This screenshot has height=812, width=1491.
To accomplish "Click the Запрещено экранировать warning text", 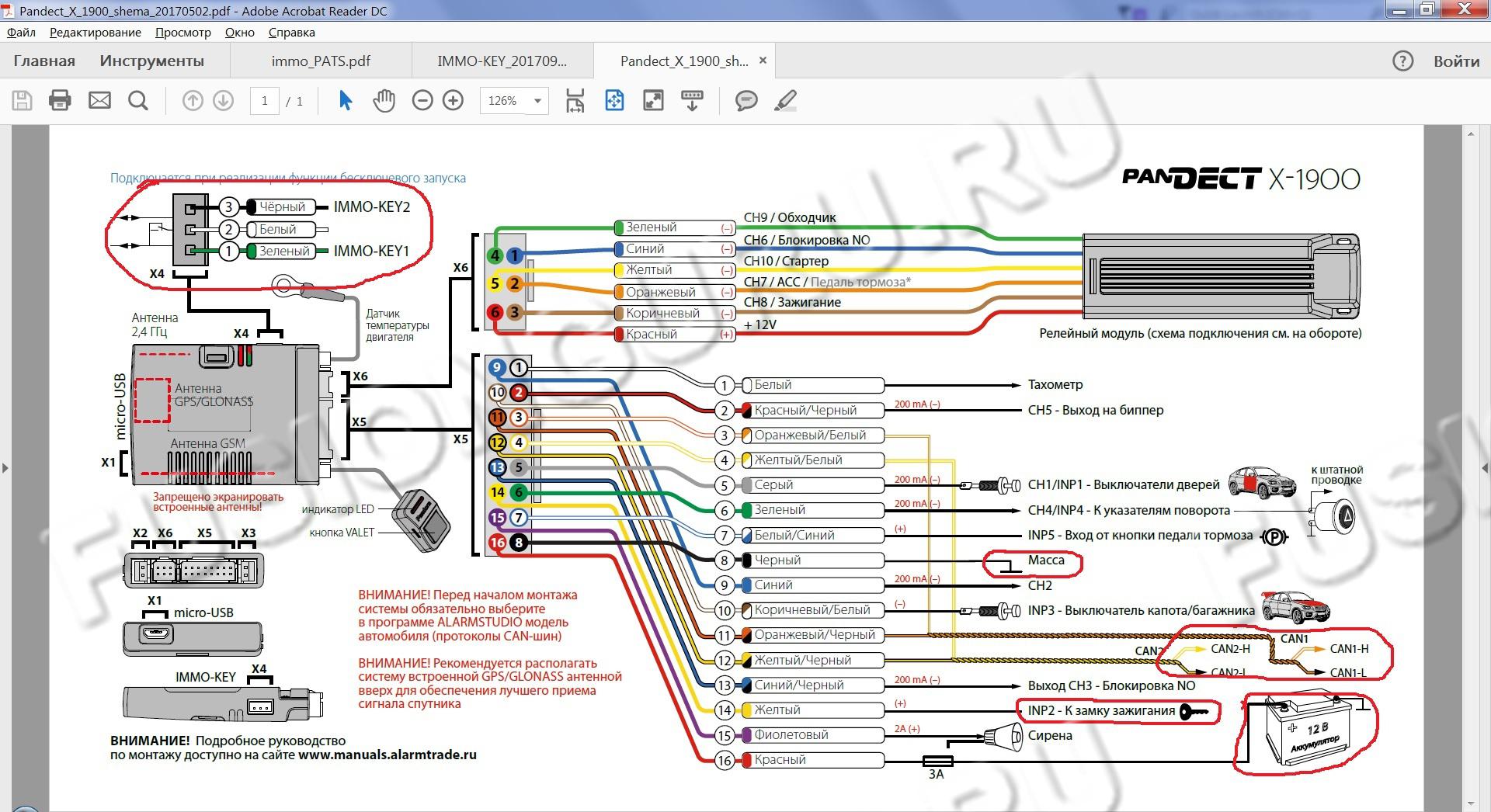I will pyautogui.click(x=218, y=501).
